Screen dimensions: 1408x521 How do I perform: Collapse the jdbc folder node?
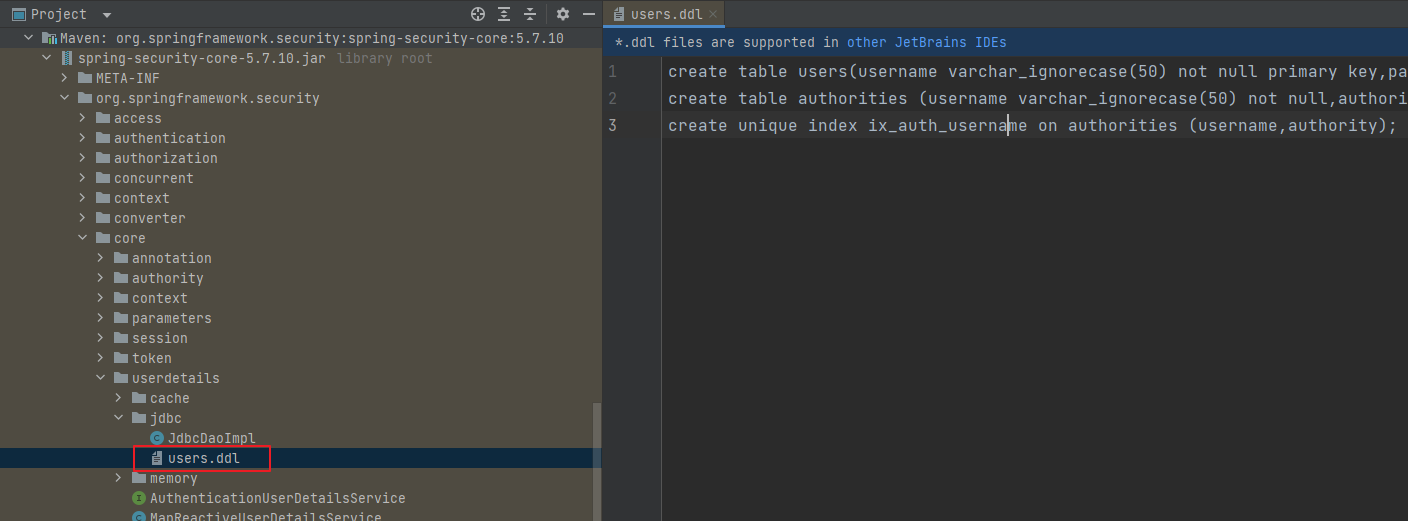click(x=119, y=418)
